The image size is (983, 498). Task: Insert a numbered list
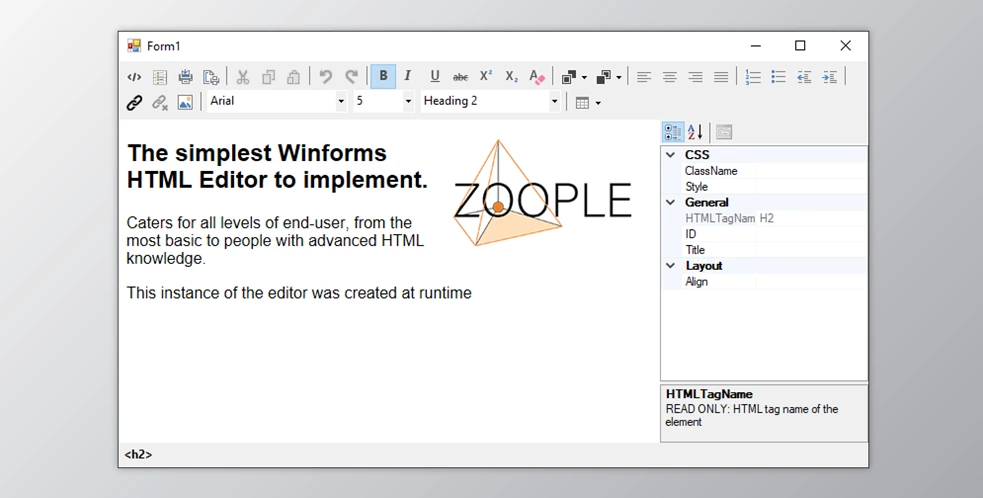[753, 77]
